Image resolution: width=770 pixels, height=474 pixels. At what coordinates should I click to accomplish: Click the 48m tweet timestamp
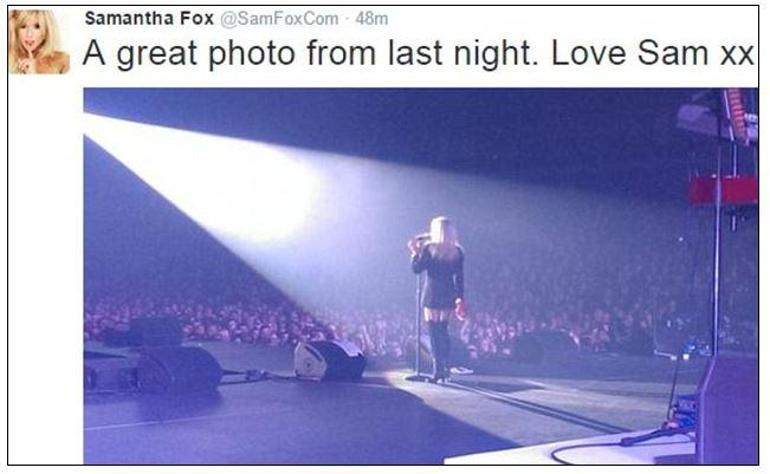[x=372, y=19]
